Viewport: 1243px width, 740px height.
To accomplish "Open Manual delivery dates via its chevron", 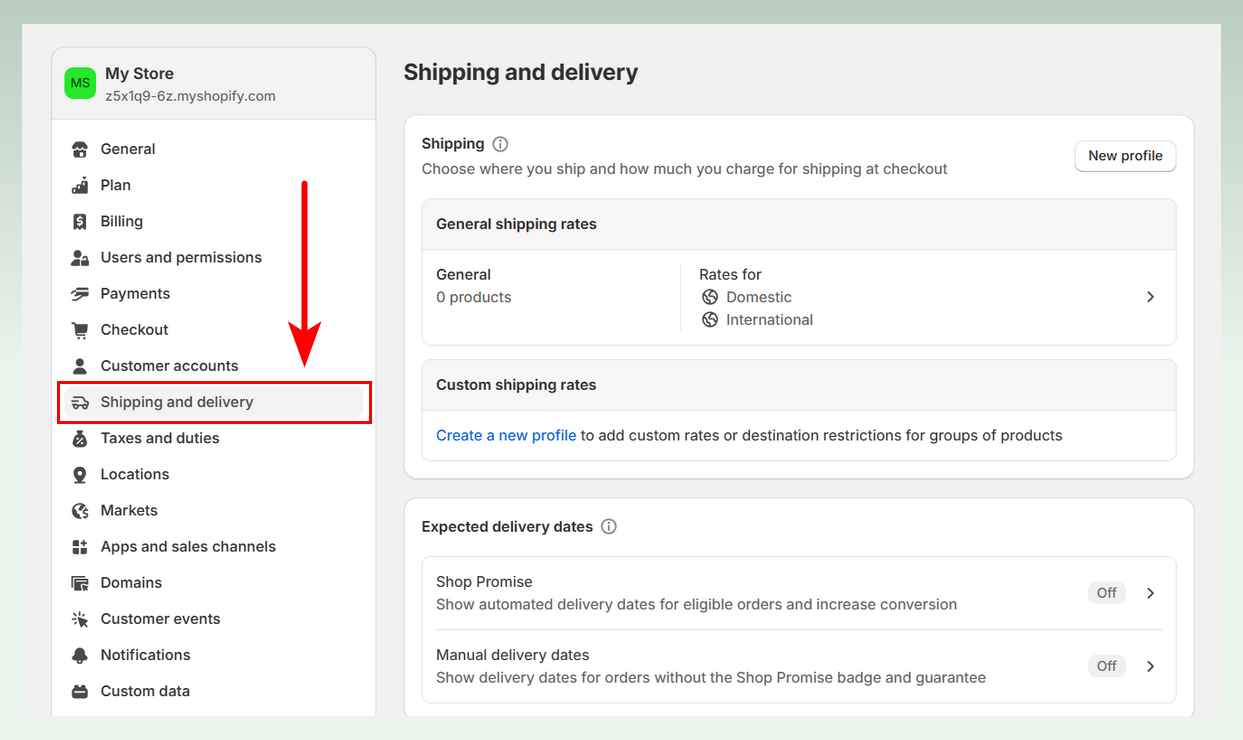I will (1150, 665).
